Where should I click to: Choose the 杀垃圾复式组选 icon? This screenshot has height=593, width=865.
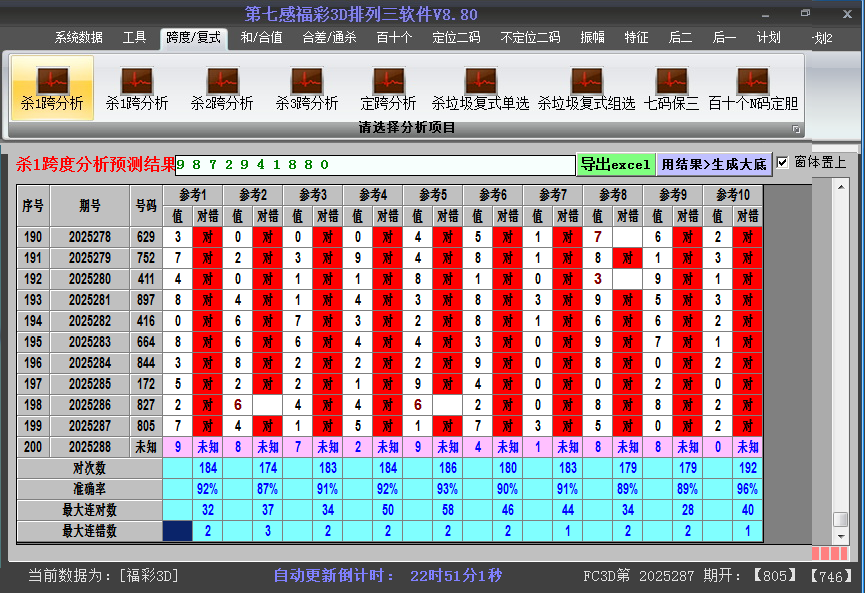[x=586, y=88]
